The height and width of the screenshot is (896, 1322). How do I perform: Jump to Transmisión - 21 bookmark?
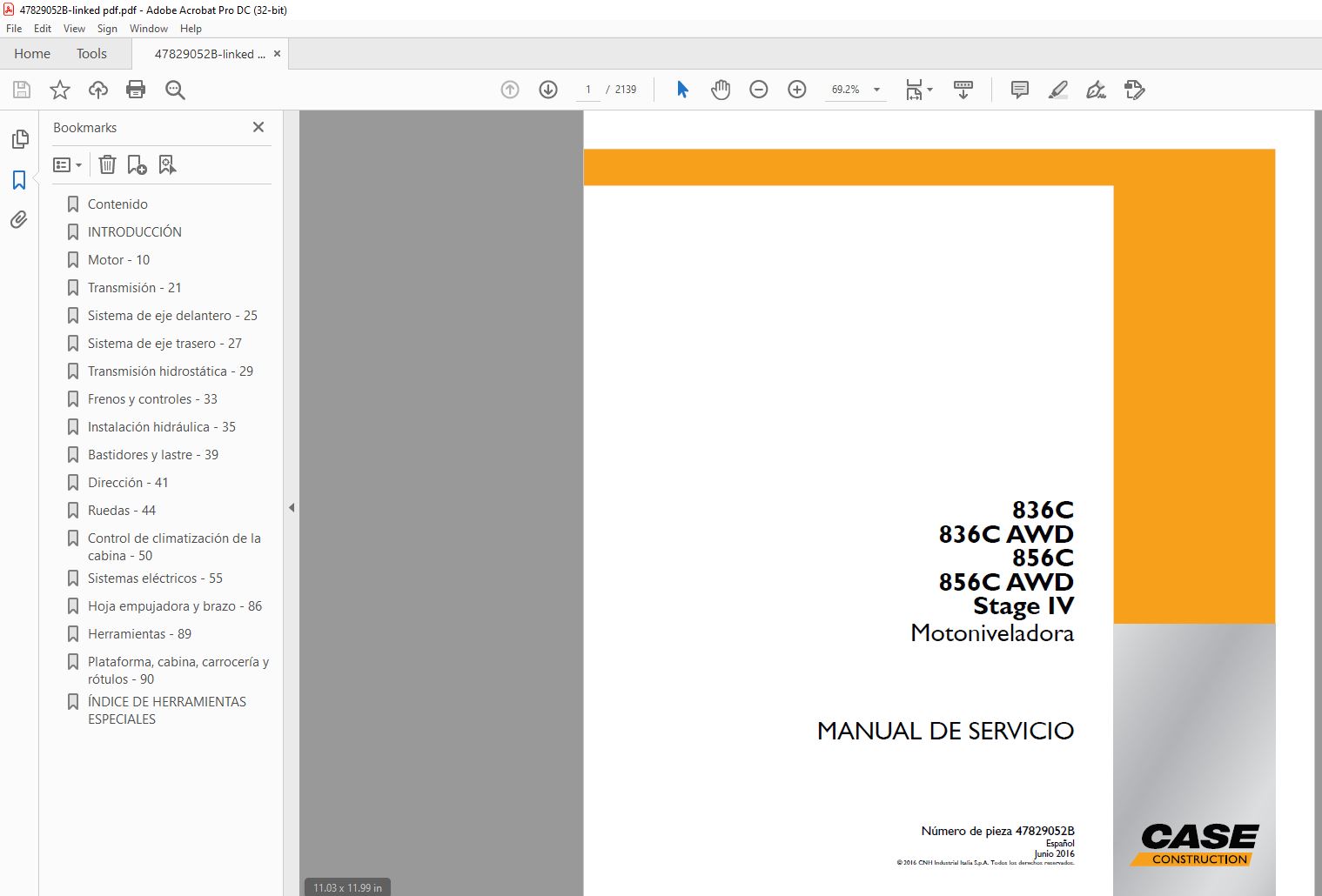[x=135, y=288]
